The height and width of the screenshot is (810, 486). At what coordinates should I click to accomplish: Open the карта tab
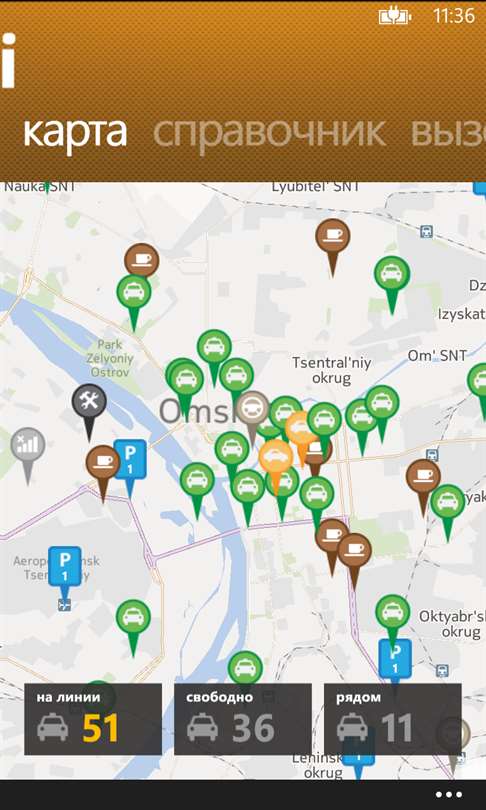[x=75, y=132]
